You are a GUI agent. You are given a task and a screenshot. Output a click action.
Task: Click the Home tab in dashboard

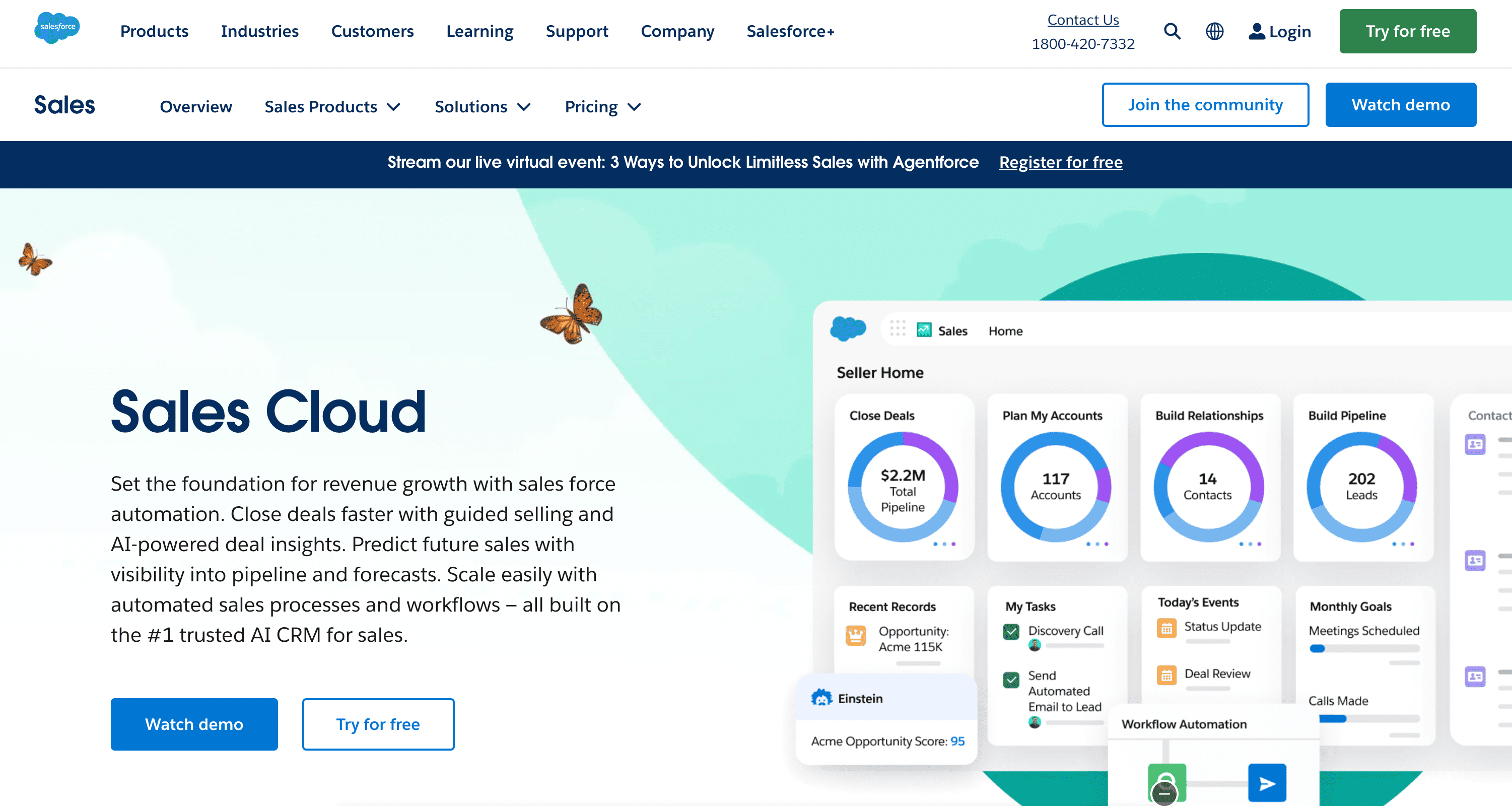[x=1005, y=330]
